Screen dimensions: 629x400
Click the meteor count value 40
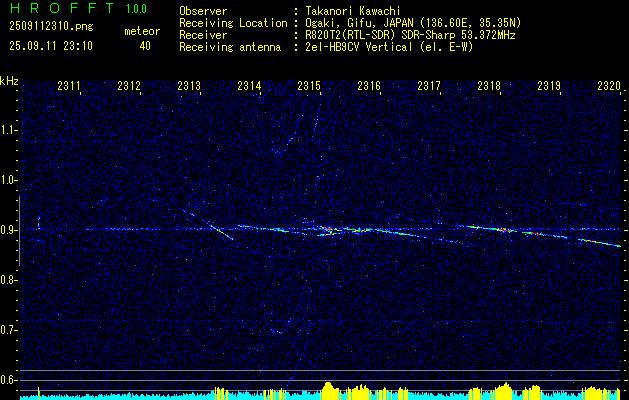pyautogui.click(x=145, y=46)
